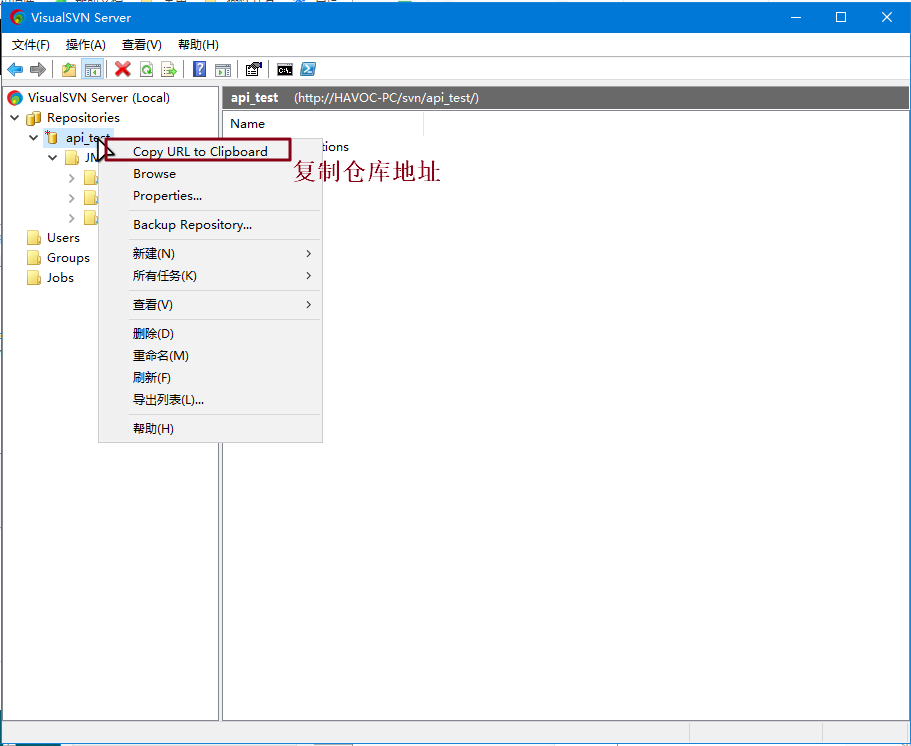This screenshot has width=911, height=746.
Task: Click the gray Forward arrow in toolbar
Action: point(38,70)
